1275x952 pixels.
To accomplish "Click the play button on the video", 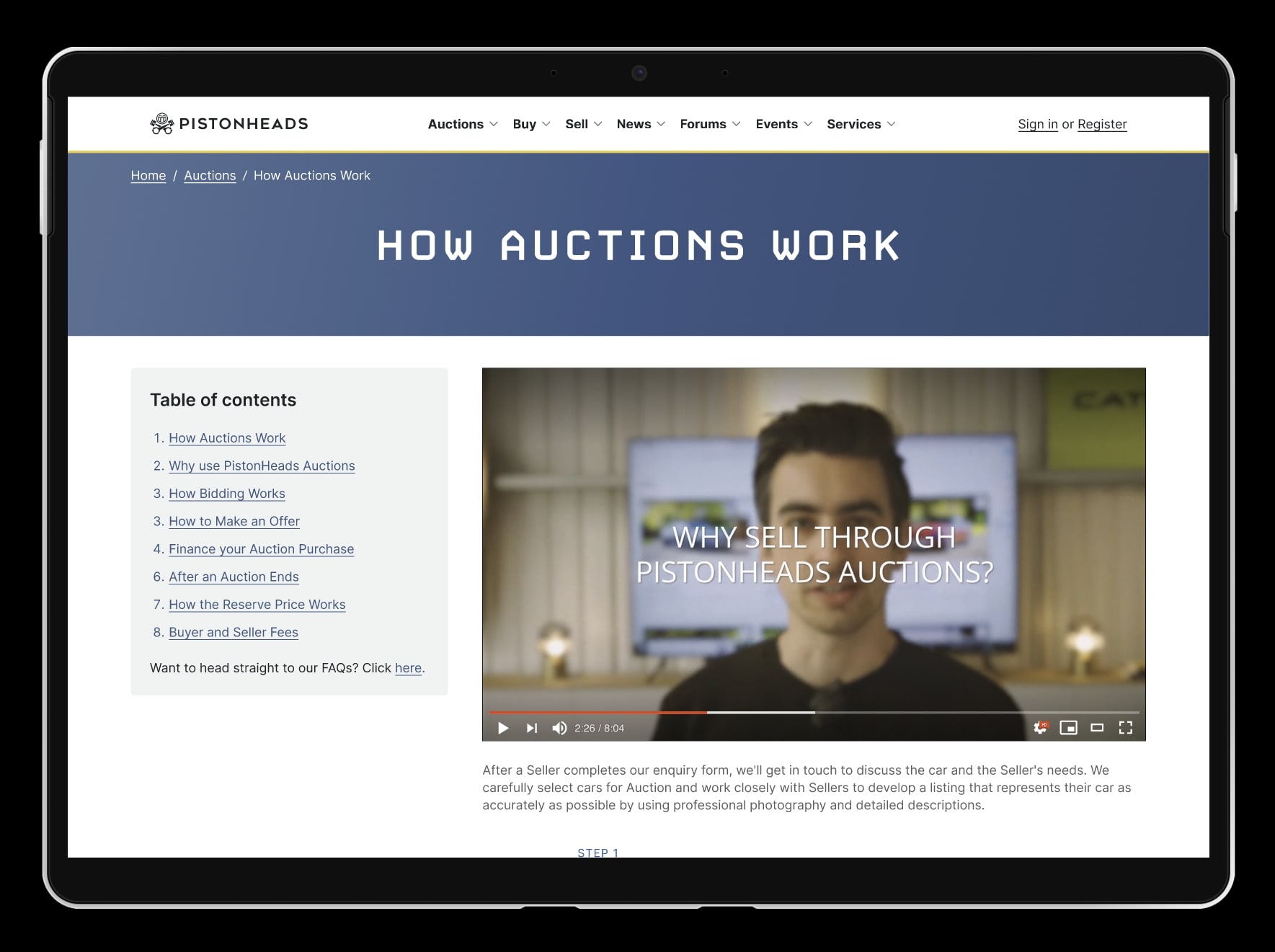I will pos(503,728).
